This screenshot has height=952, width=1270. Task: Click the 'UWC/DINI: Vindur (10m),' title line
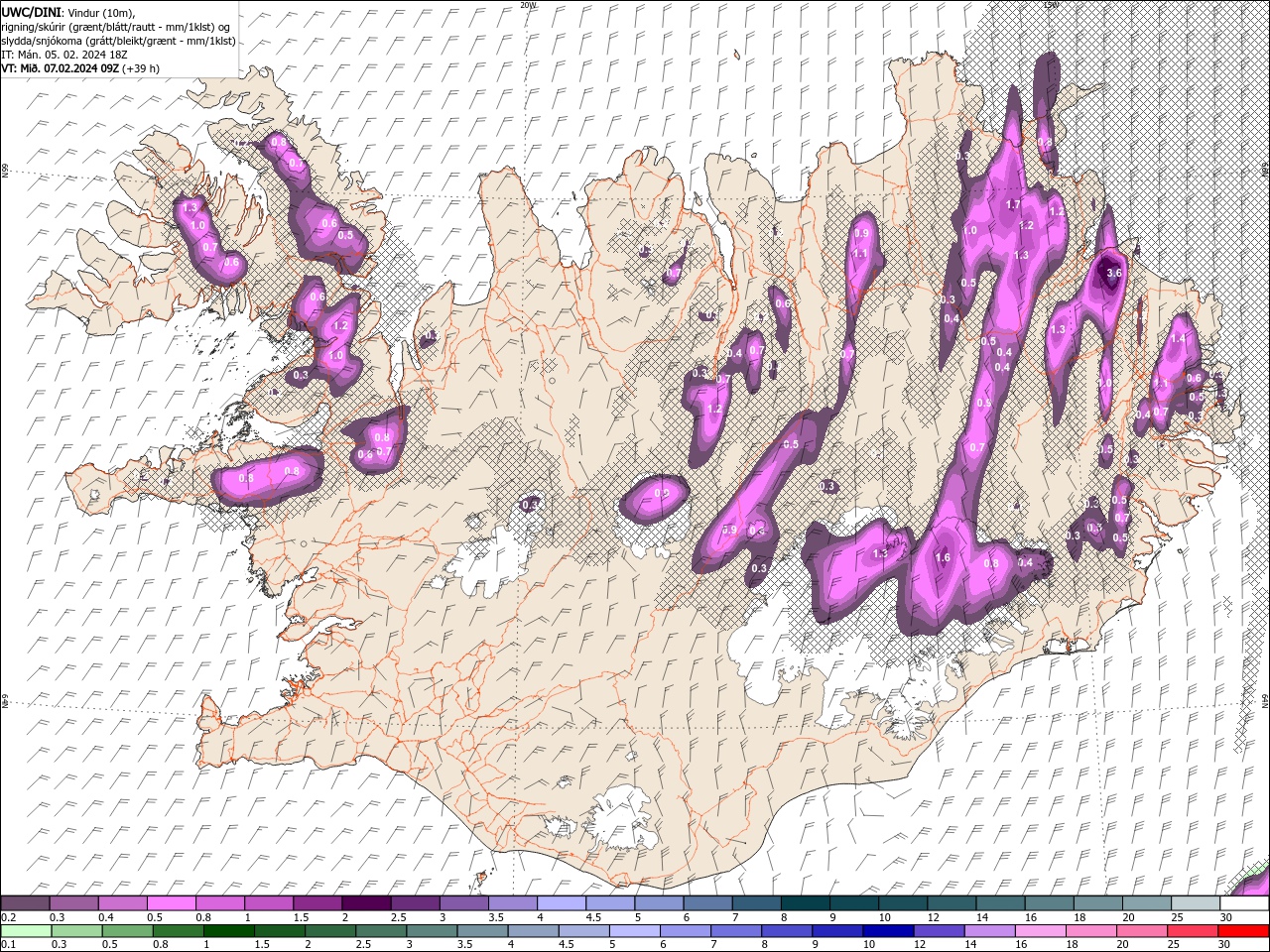pos(67,11)
